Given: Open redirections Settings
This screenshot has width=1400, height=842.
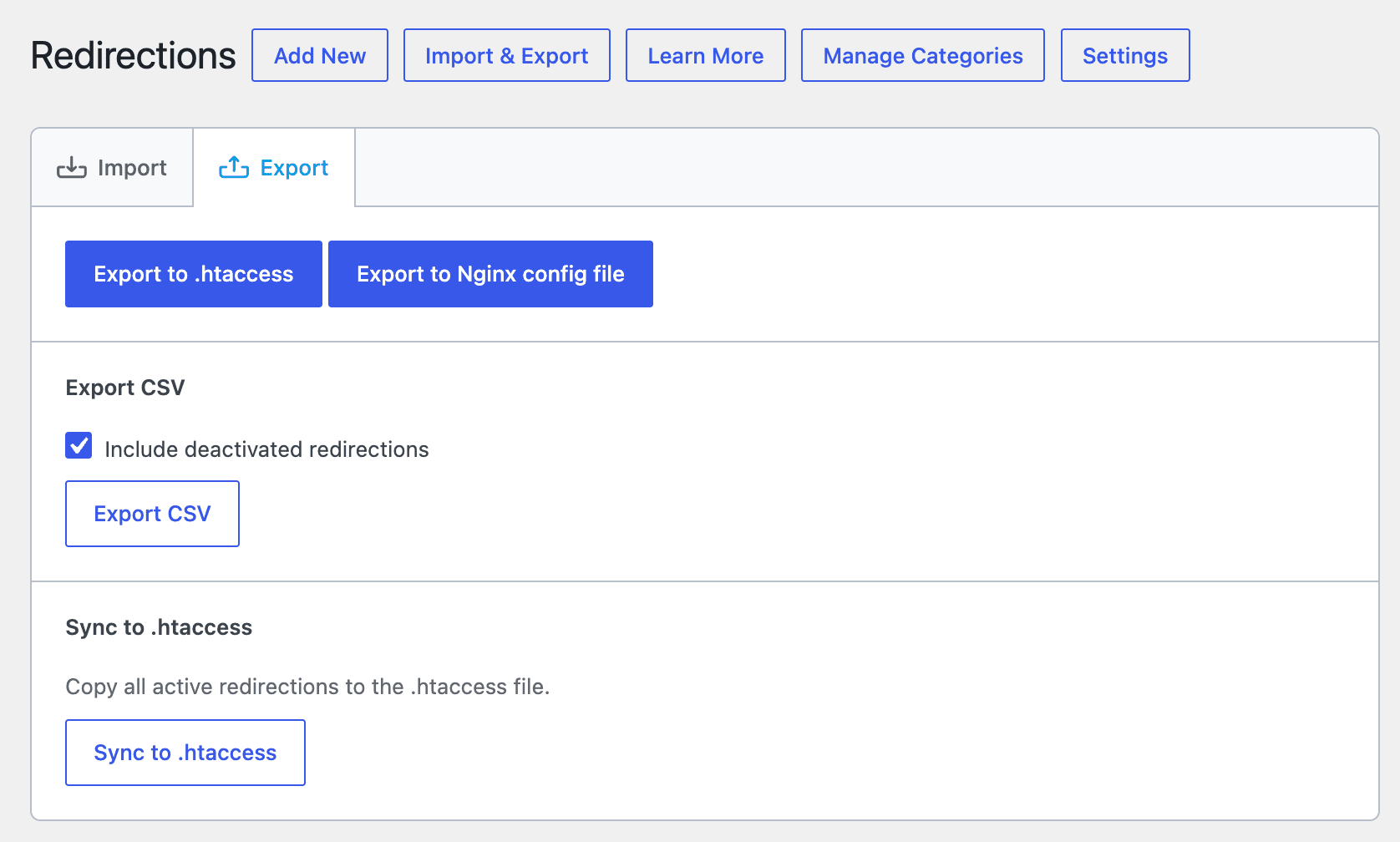Looking at the screenshot, I should click(1125, 55).
